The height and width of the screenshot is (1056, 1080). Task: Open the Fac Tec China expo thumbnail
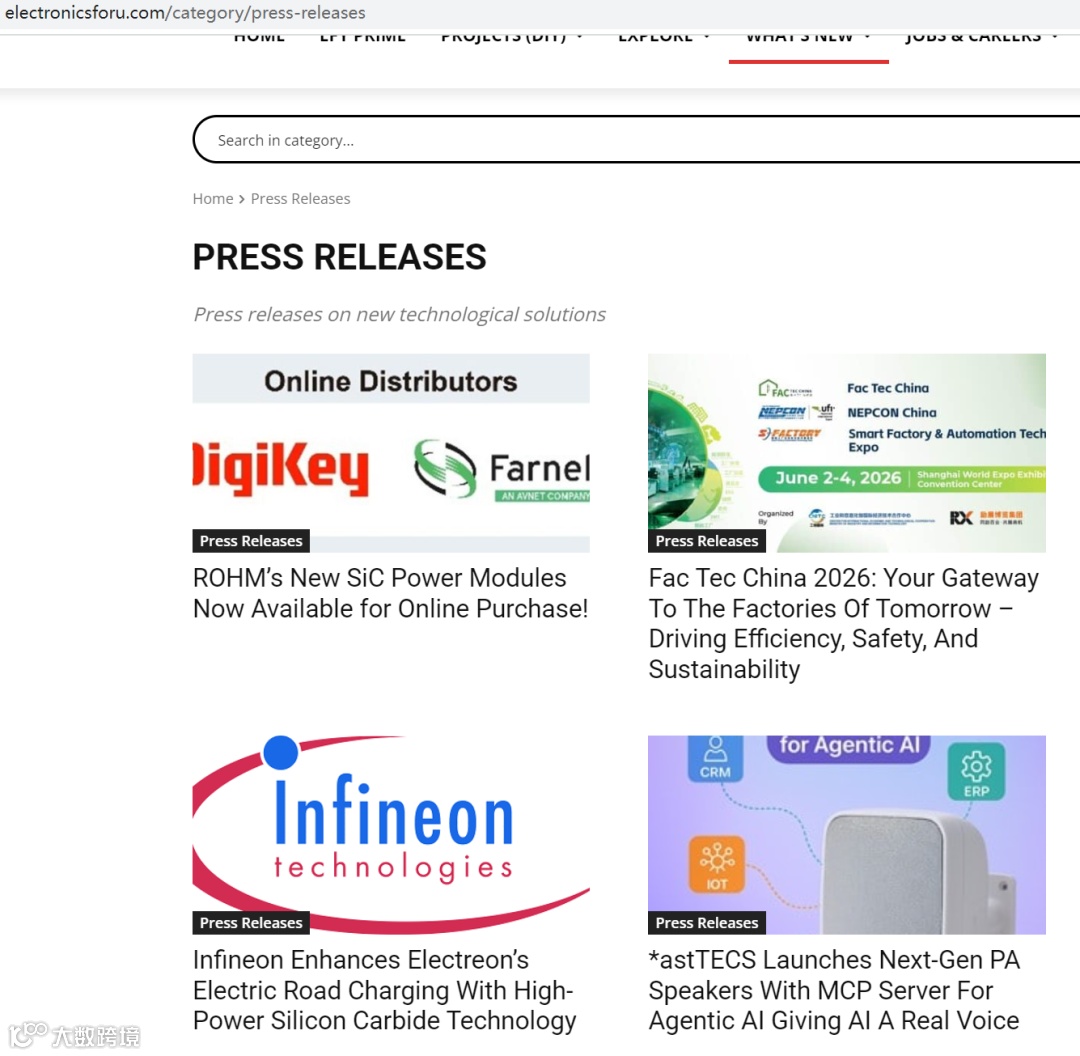(x=847, y=453)
